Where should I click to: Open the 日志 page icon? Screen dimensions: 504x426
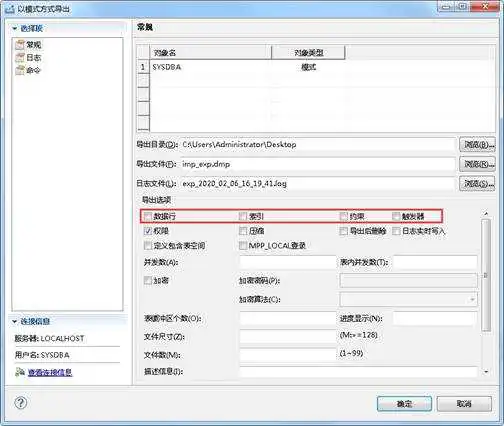[20, 57]
